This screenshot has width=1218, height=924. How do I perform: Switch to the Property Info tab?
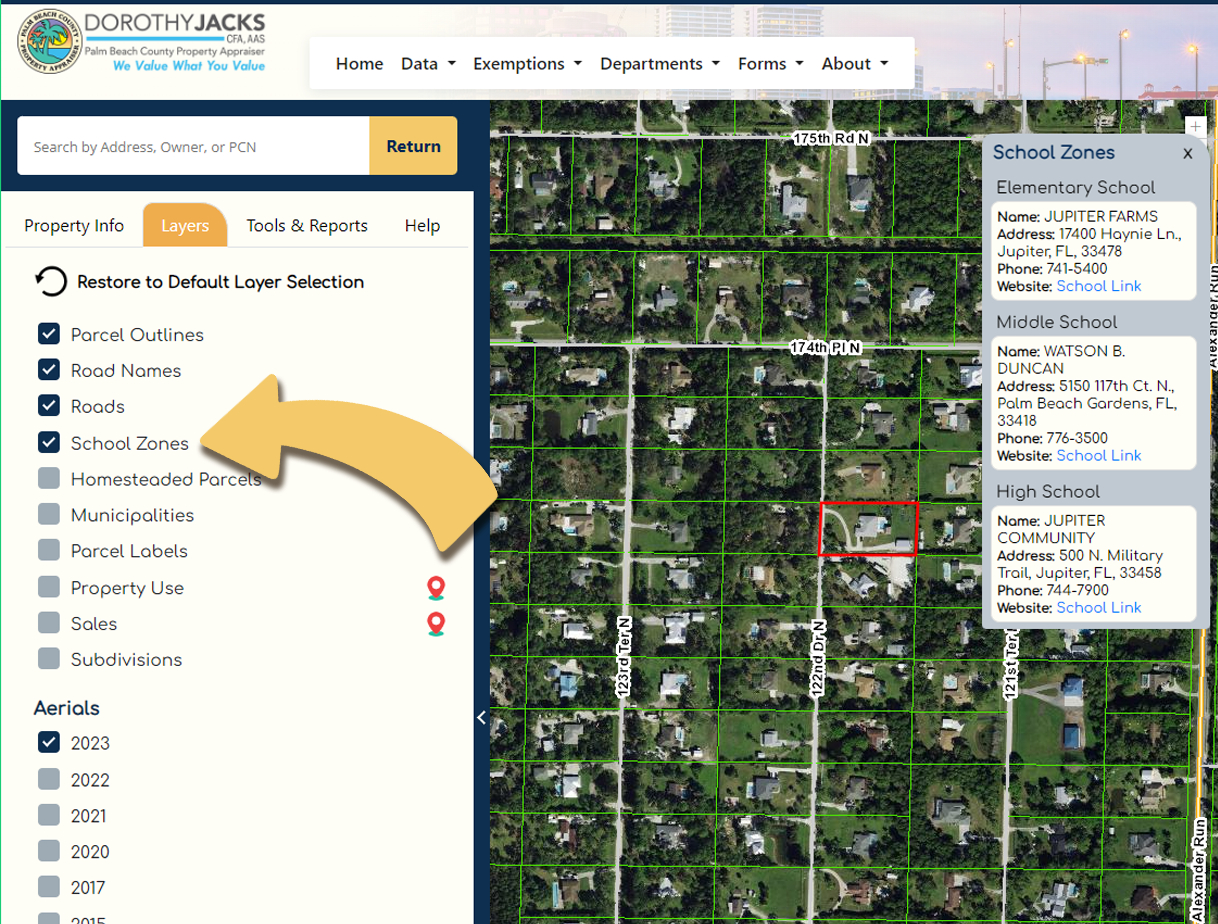coord(73,225)
